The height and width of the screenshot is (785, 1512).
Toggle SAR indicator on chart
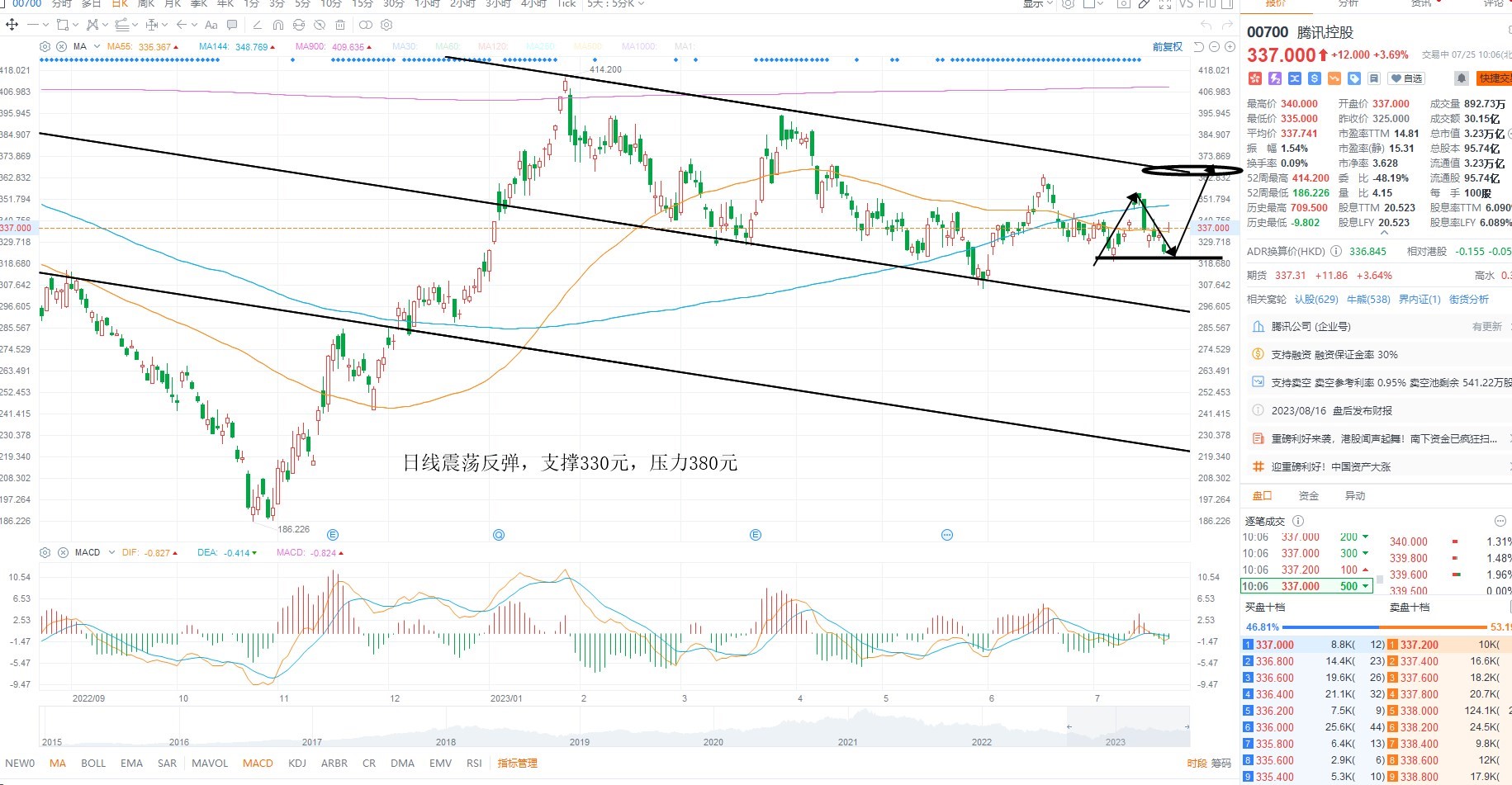(167, 764)
